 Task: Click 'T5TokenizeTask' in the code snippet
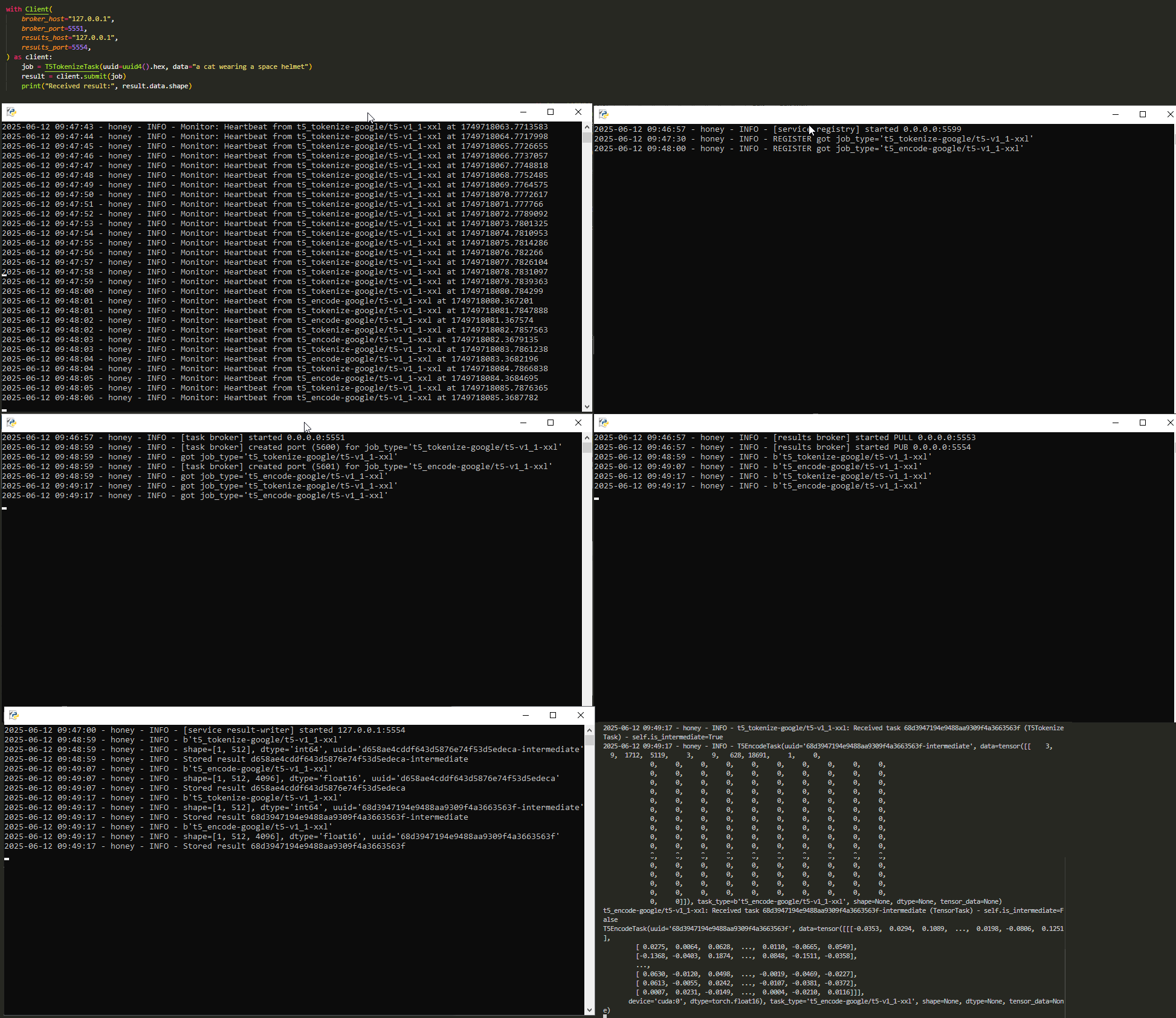pyautogui.click(x=72, y=66)
